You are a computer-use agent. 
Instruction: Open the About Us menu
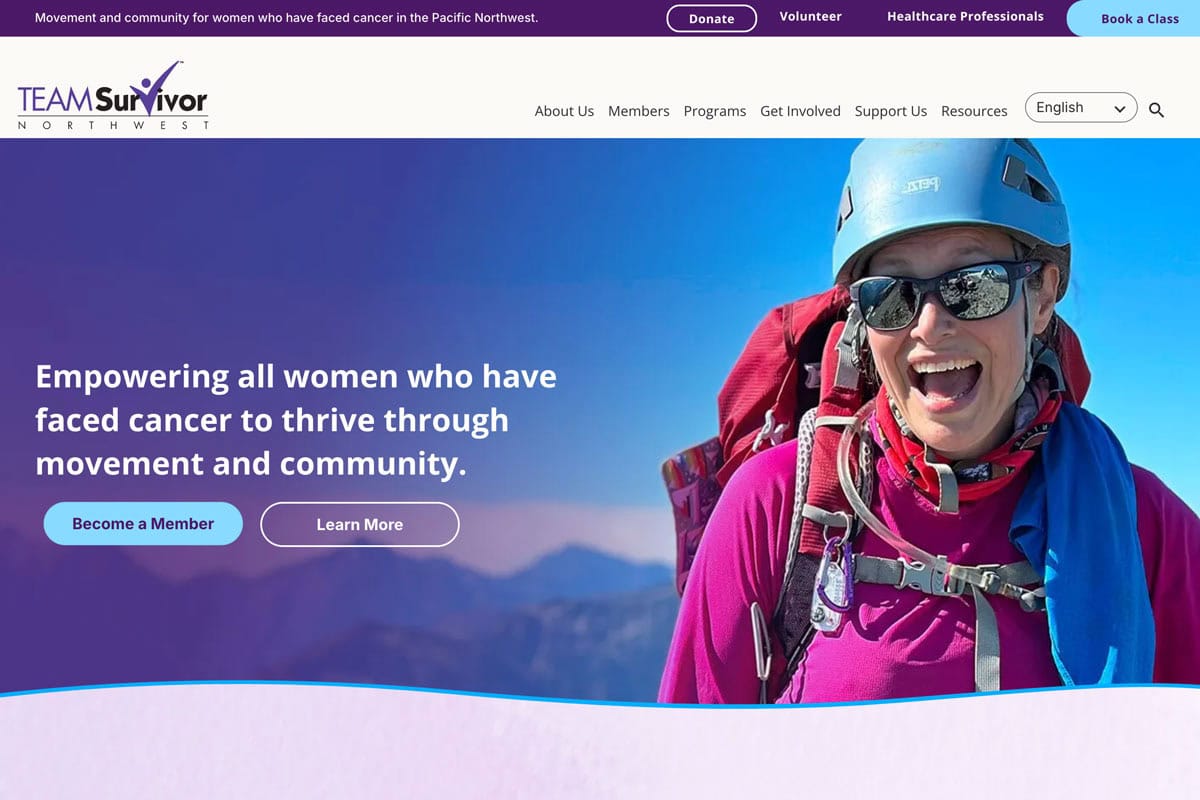pyautogui.click(x=564, y=111)
